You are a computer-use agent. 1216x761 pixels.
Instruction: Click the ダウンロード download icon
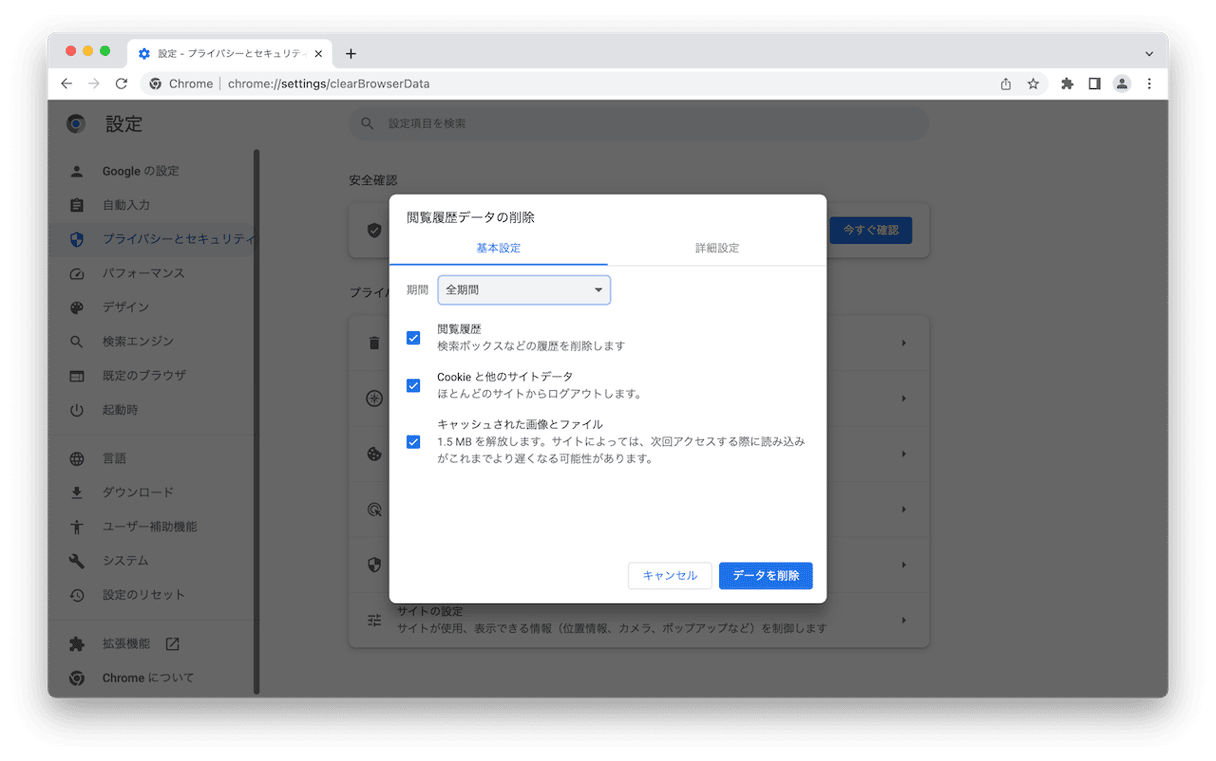pos(77,493)
